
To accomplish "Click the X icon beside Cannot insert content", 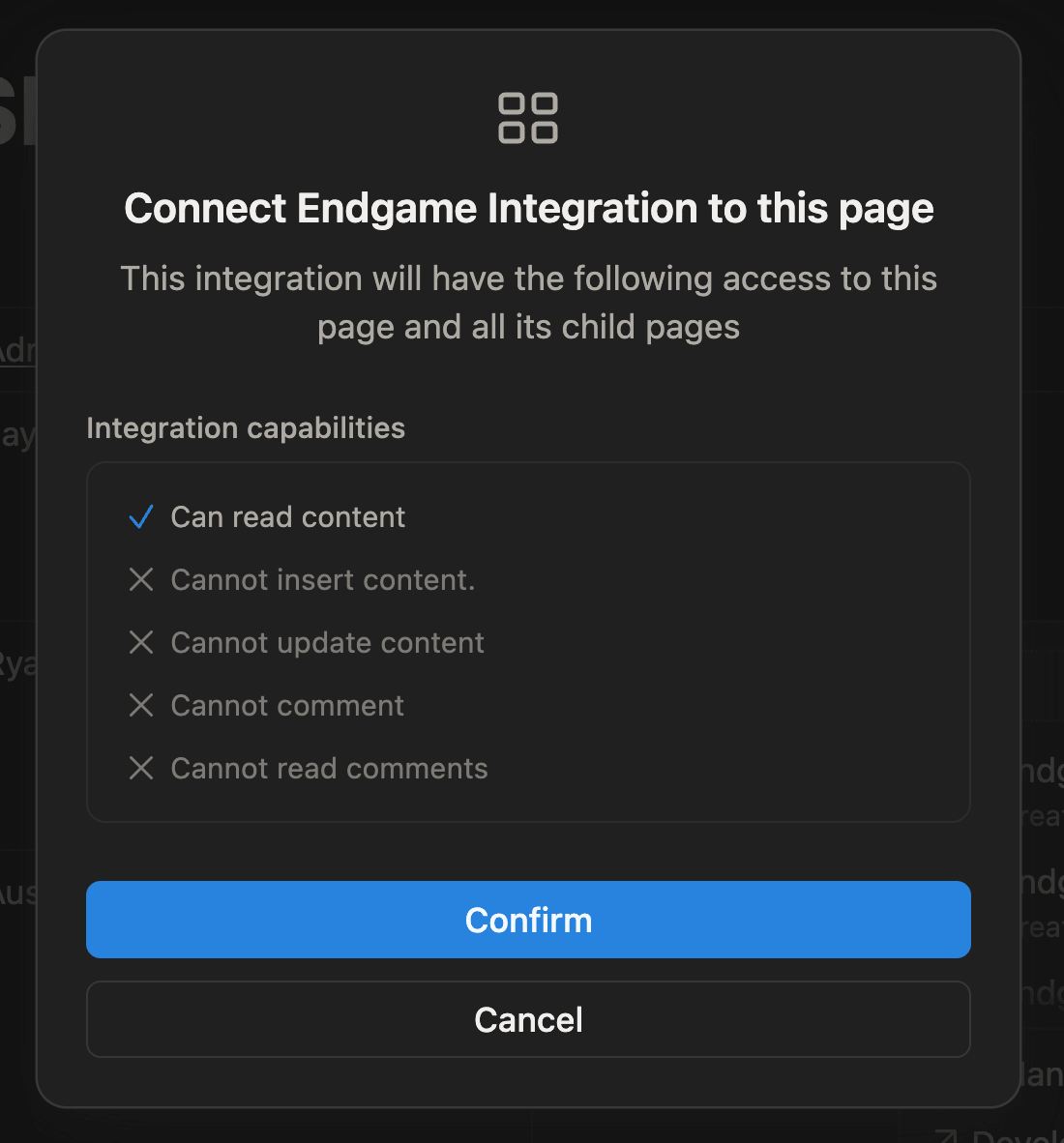I will tap(141, 579).
